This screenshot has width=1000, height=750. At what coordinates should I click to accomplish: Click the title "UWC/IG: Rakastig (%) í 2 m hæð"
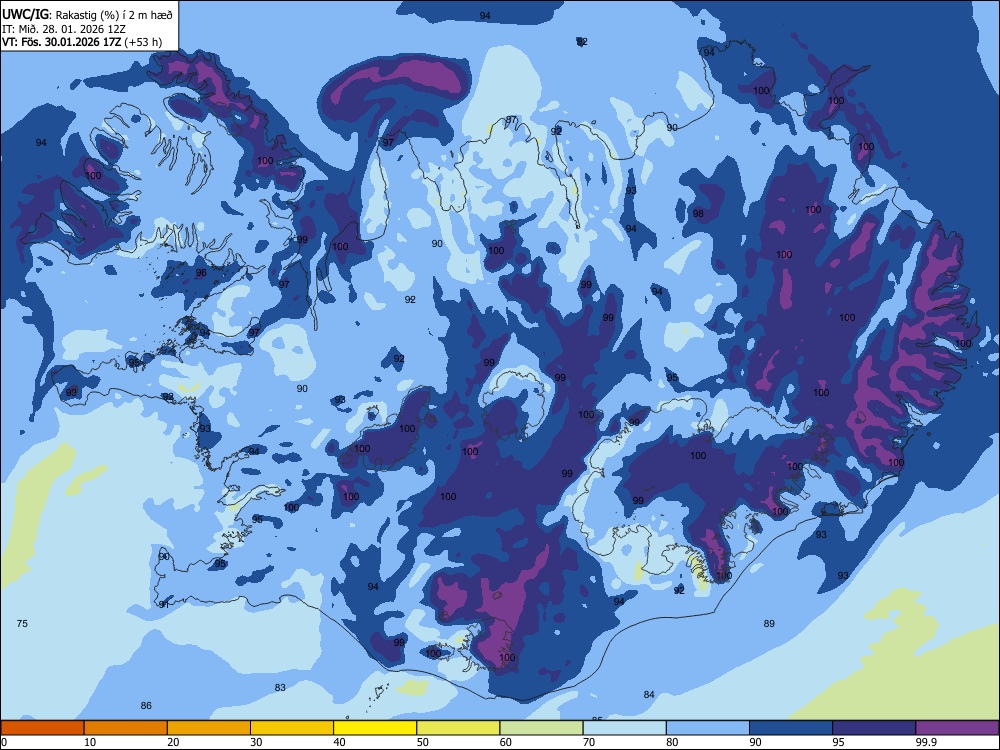click(87, 14)
